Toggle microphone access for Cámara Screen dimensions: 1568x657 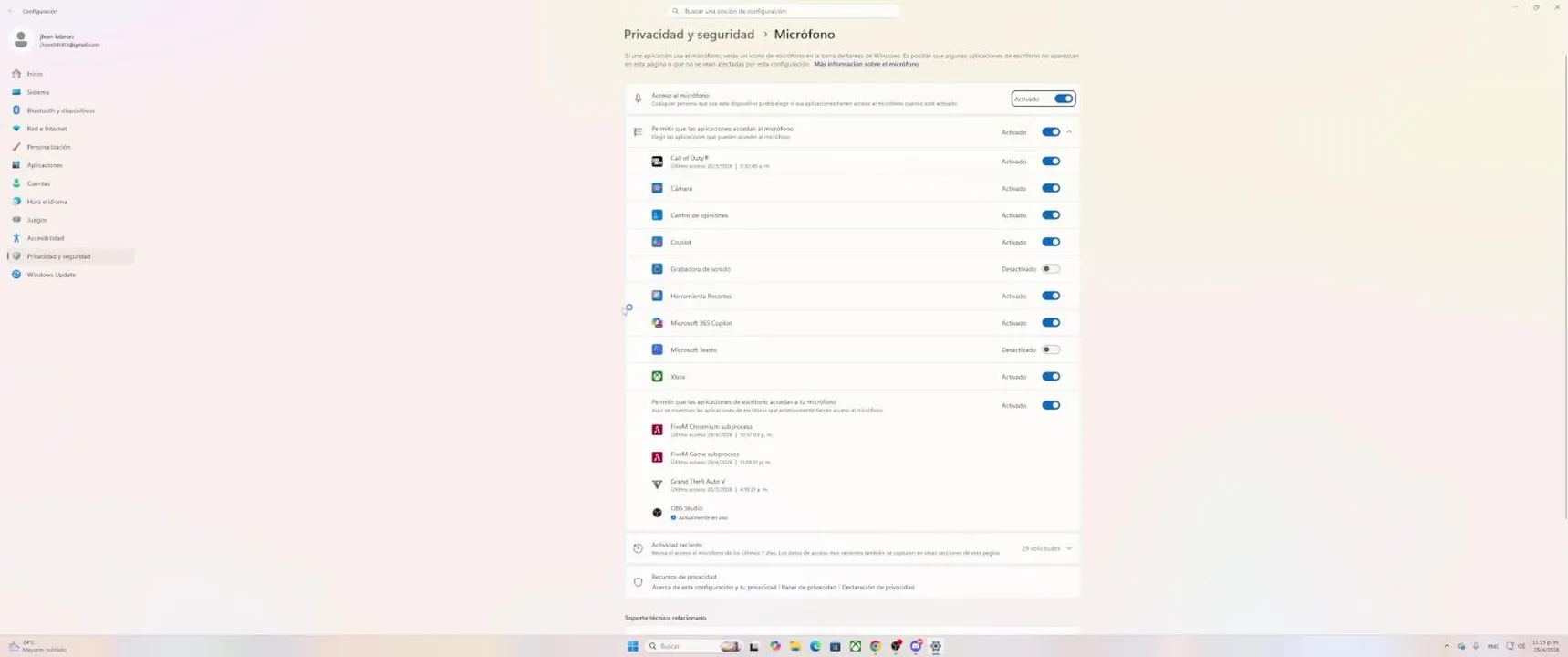[x=1051, y=188]
